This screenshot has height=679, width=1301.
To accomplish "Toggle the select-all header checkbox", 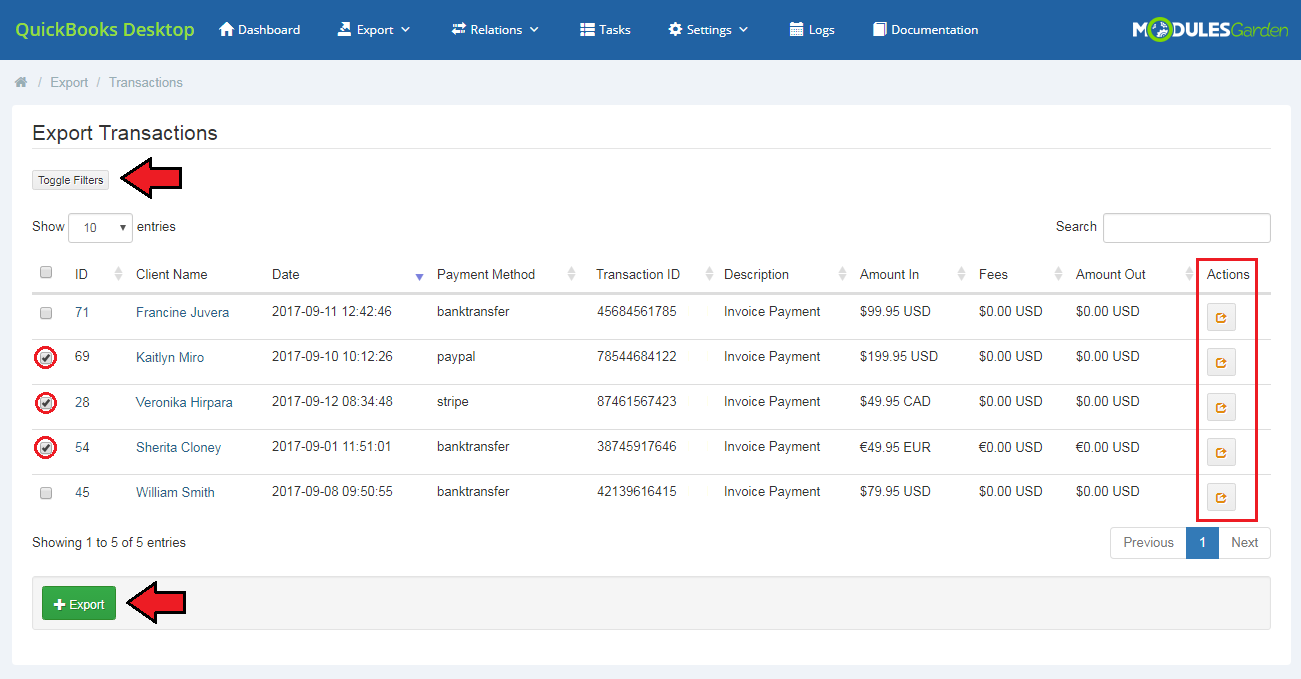I will click(46, 272).
